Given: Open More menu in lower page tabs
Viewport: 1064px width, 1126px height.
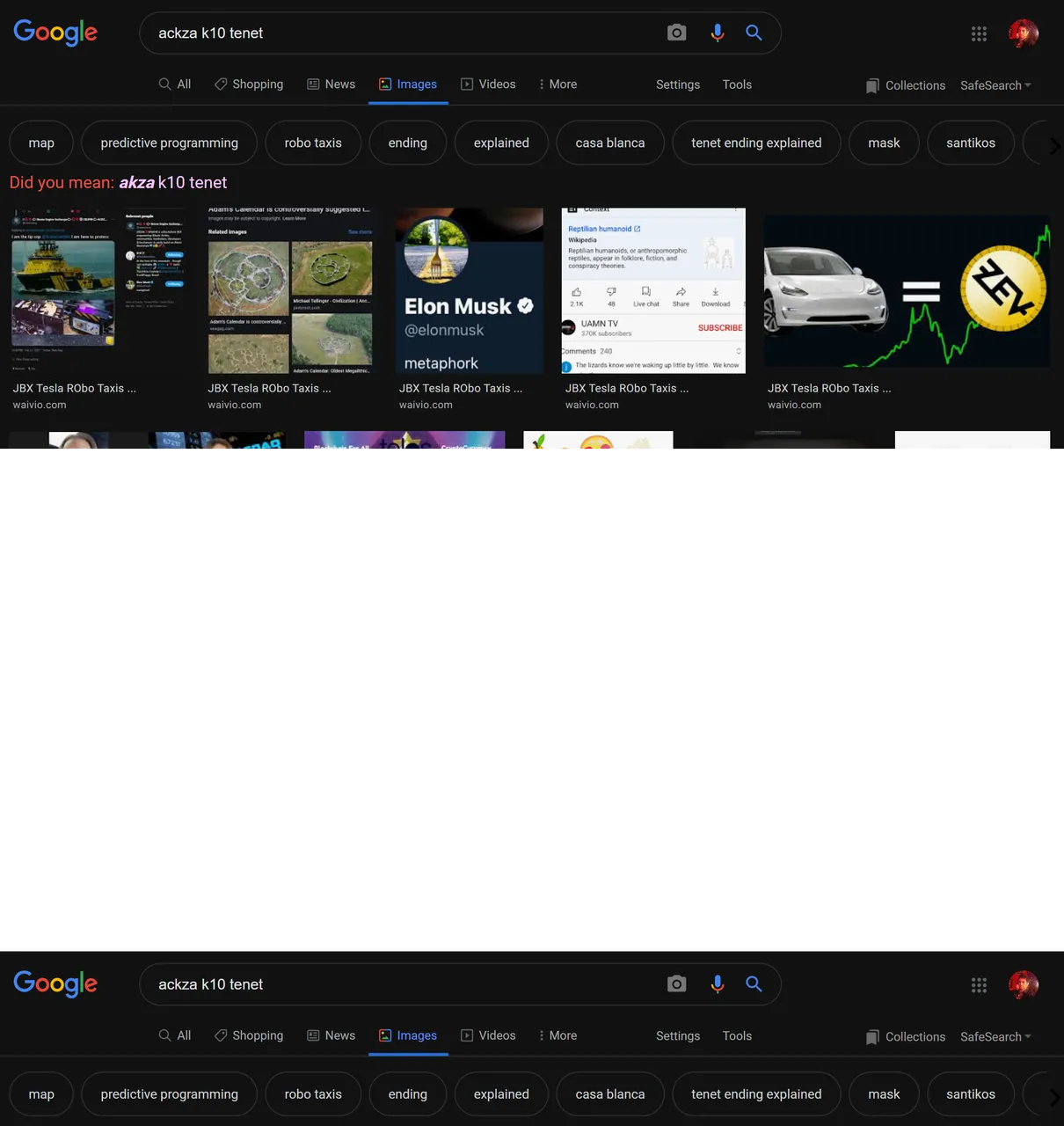Looking at the screenshot, I should click(558, 1035).
